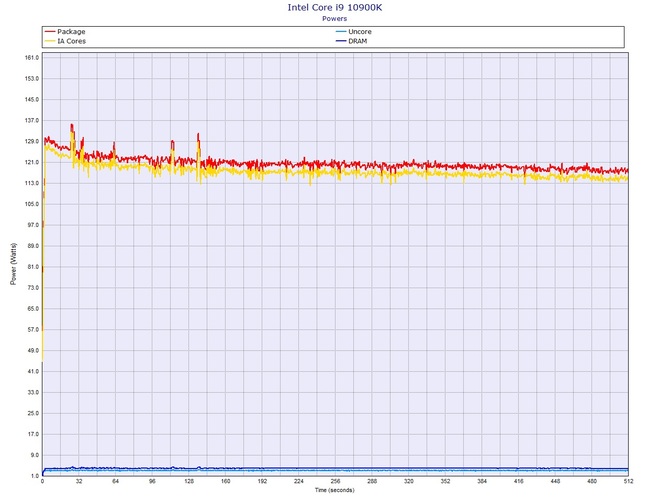Click the yellow IA Cores color swatch
The image size is (670, 502).
[50, 41]
